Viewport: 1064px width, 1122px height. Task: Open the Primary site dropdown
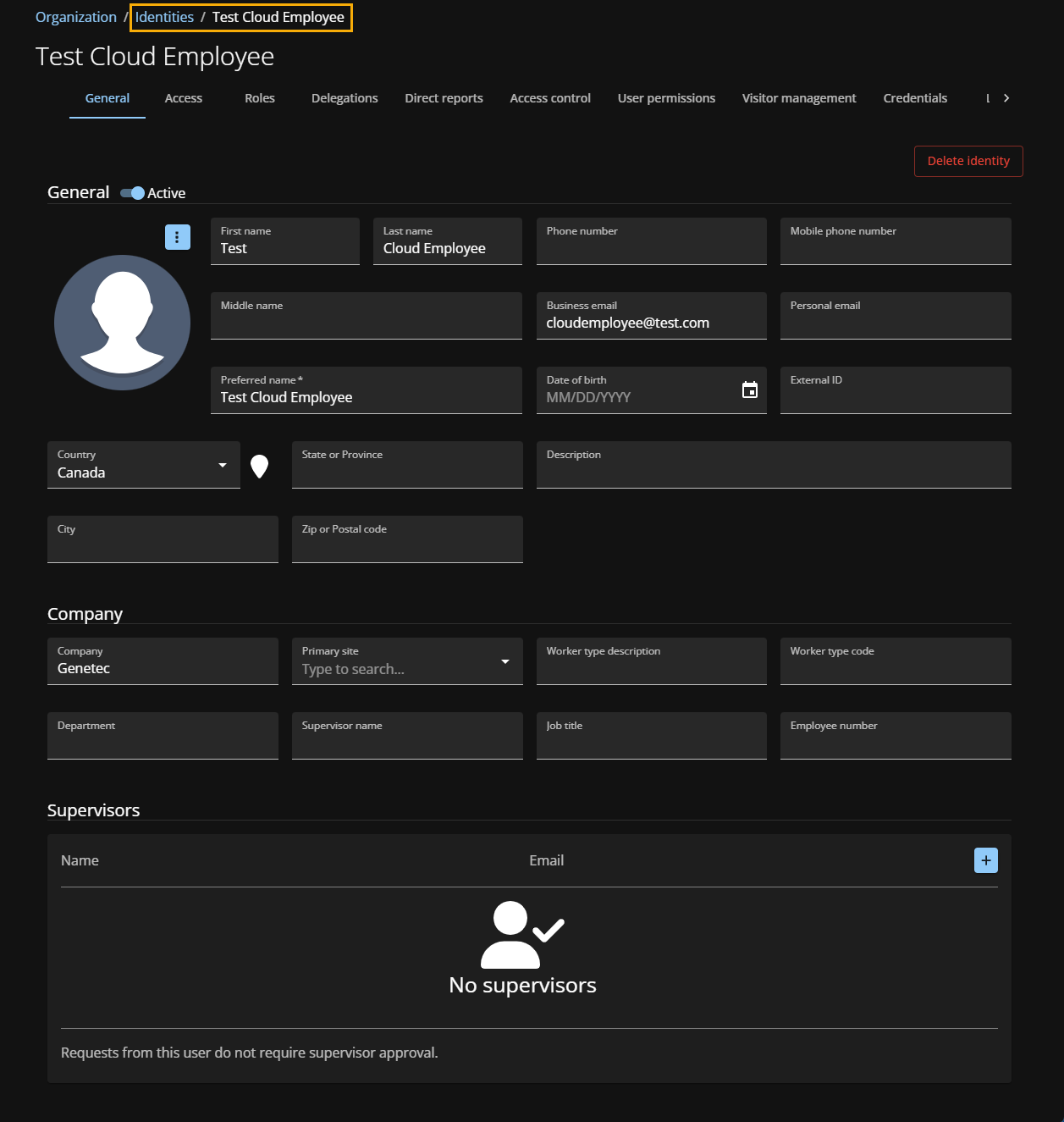tap(505, 661)
